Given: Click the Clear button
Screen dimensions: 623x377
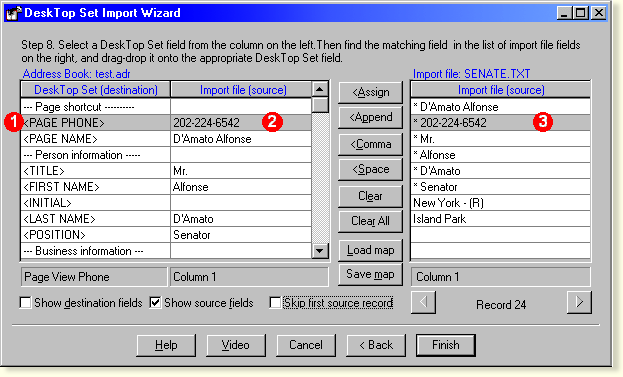Looking at the screenshot, I should [370, 196].
